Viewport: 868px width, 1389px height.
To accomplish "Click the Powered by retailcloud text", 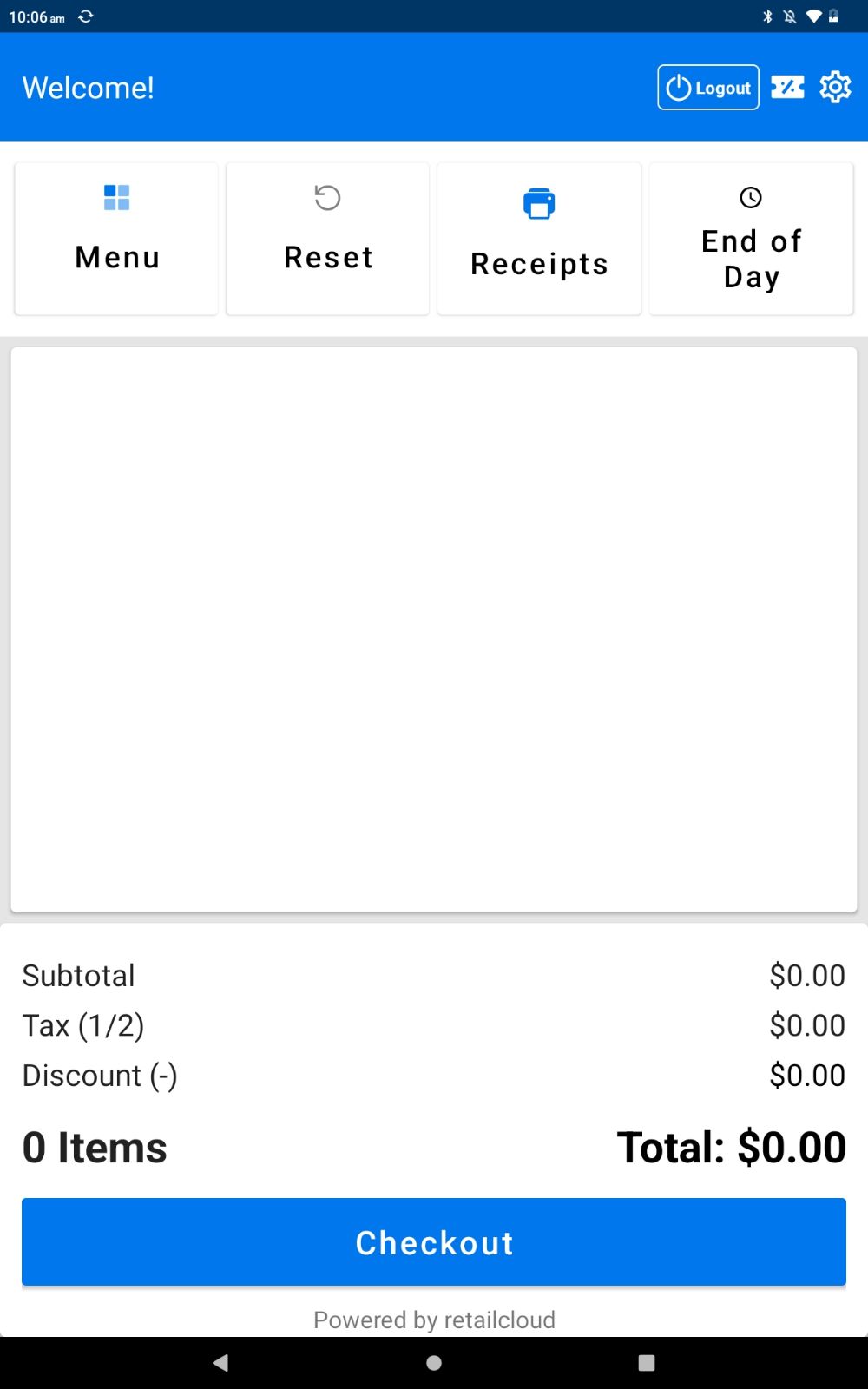I will pos(434,1320).
